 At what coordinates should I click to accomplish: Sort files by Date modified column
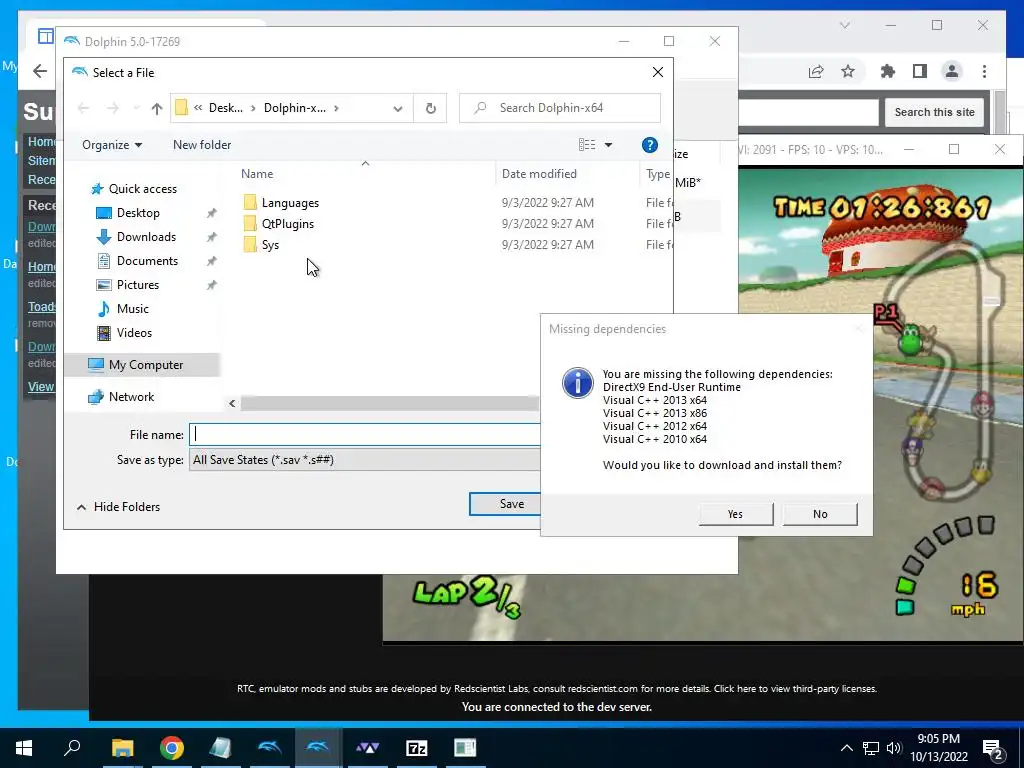(x=539, y=174)
